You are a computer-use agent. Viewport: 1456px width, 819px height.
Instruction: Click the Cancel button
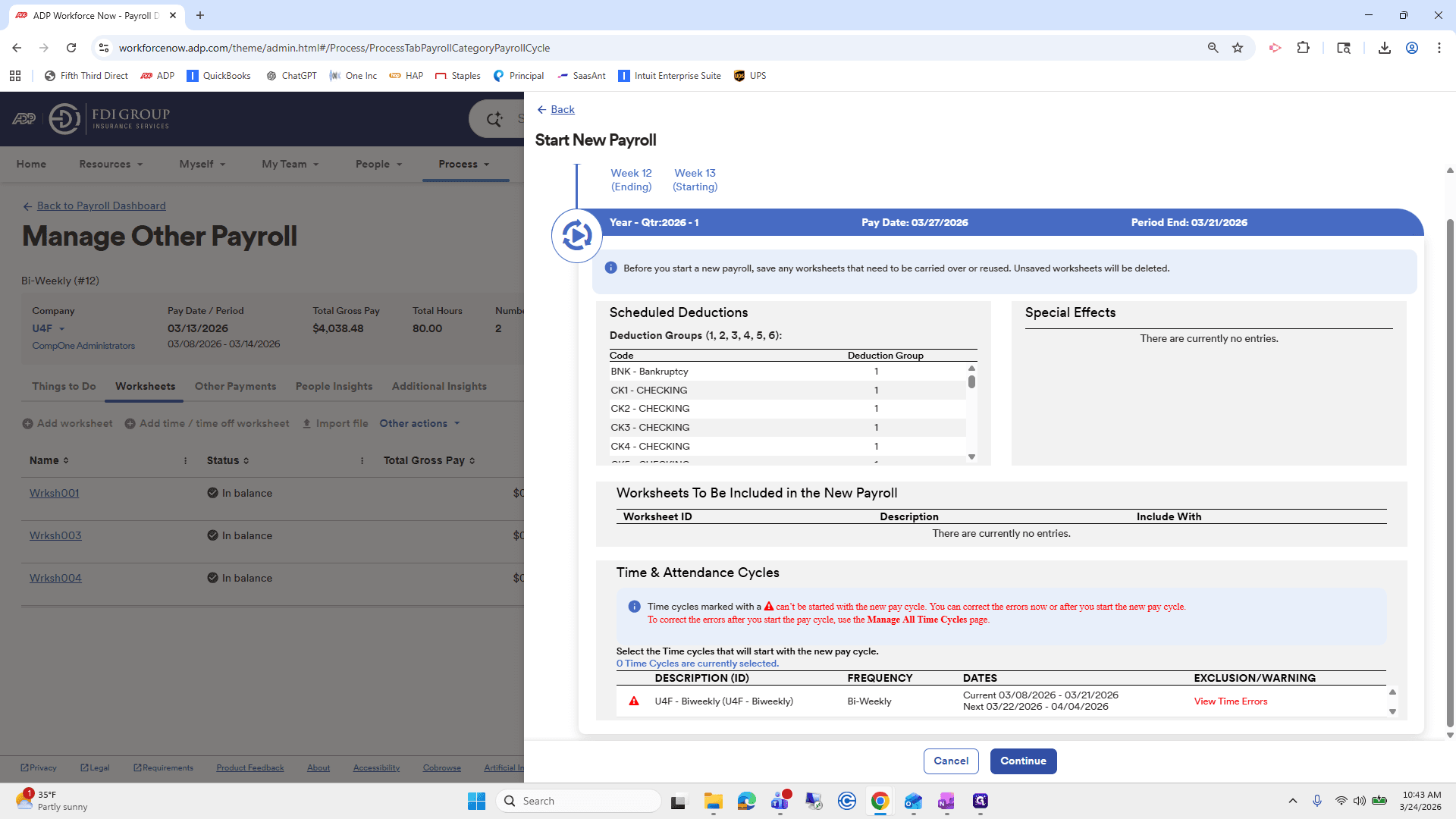pyautogui.click(x=951, y=761)
